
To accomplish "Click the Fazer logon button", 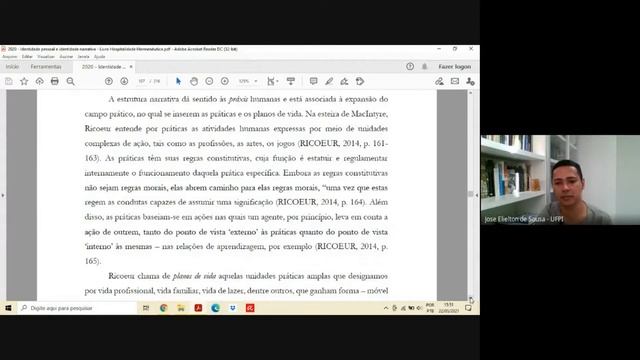I will click(455, 67).
